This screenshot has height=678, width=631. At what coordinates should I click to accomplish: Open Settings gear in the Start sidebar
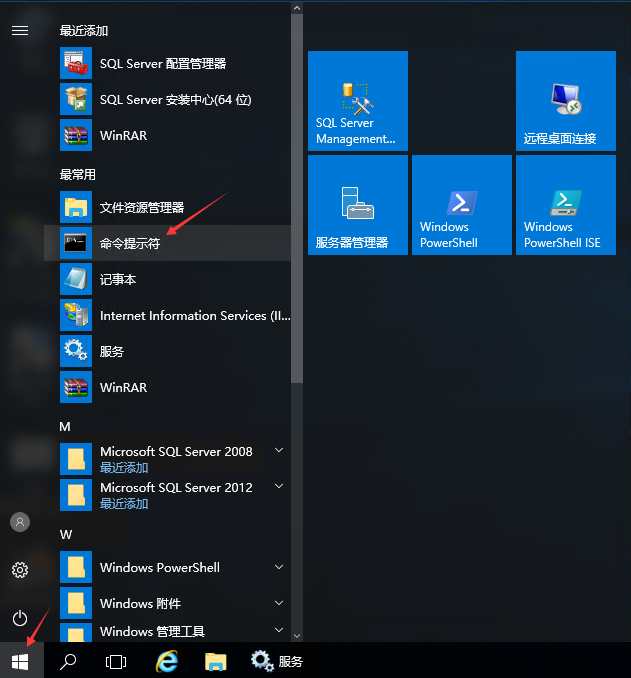(x=20, y=570)
